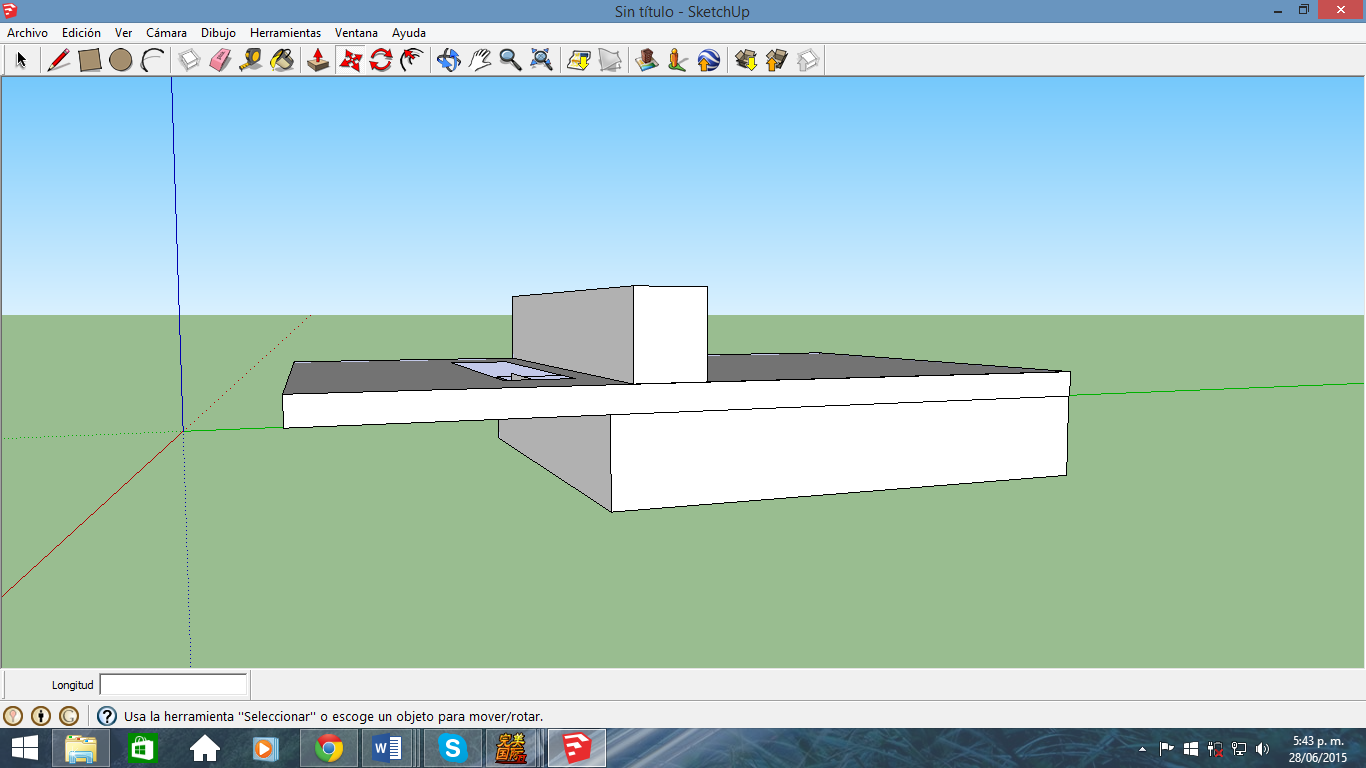This screenshot has width=1366, height=768.
Task: Activate the Circle drawing tool
Action: pos(121,60)
